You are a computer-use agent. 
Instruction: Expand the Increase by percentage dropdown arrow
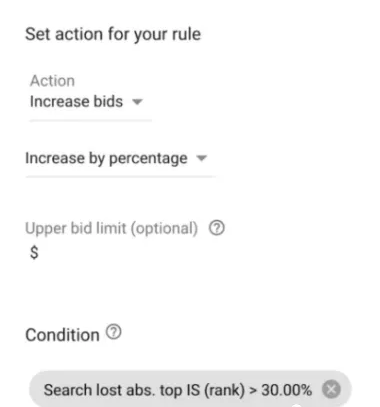tap(201, 158)
